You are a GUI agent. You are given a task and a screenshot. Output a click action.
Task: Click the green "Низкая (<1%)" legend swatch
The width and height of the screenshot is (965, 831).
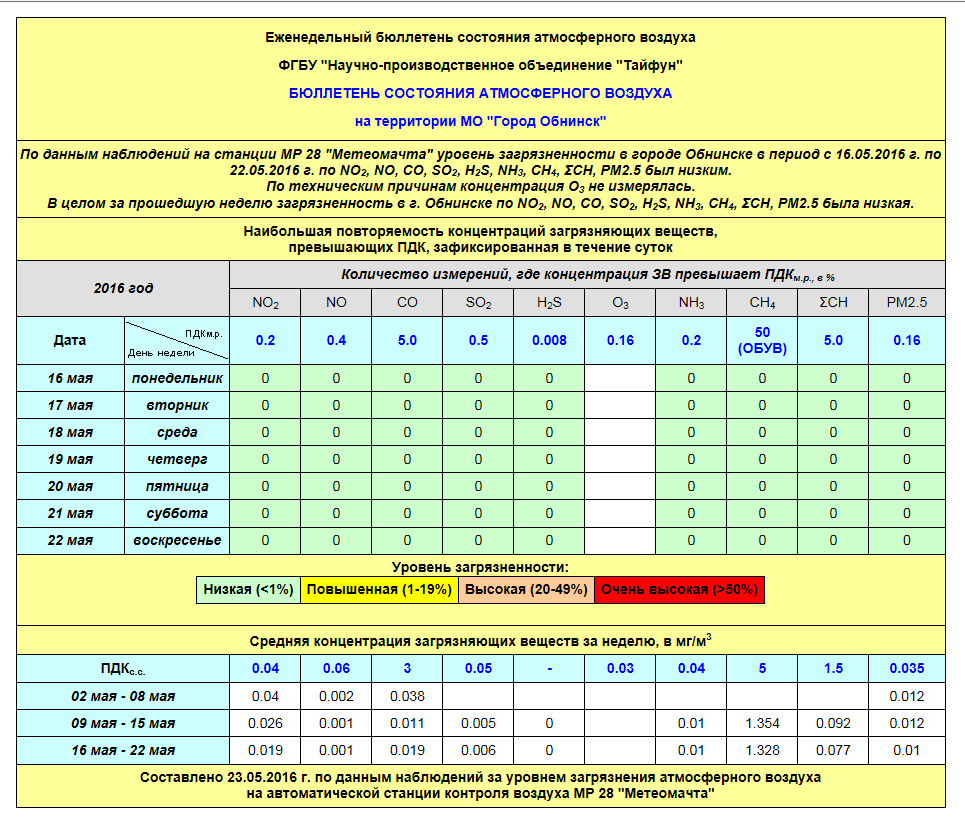pyautogui.click(x=248, y=590)
